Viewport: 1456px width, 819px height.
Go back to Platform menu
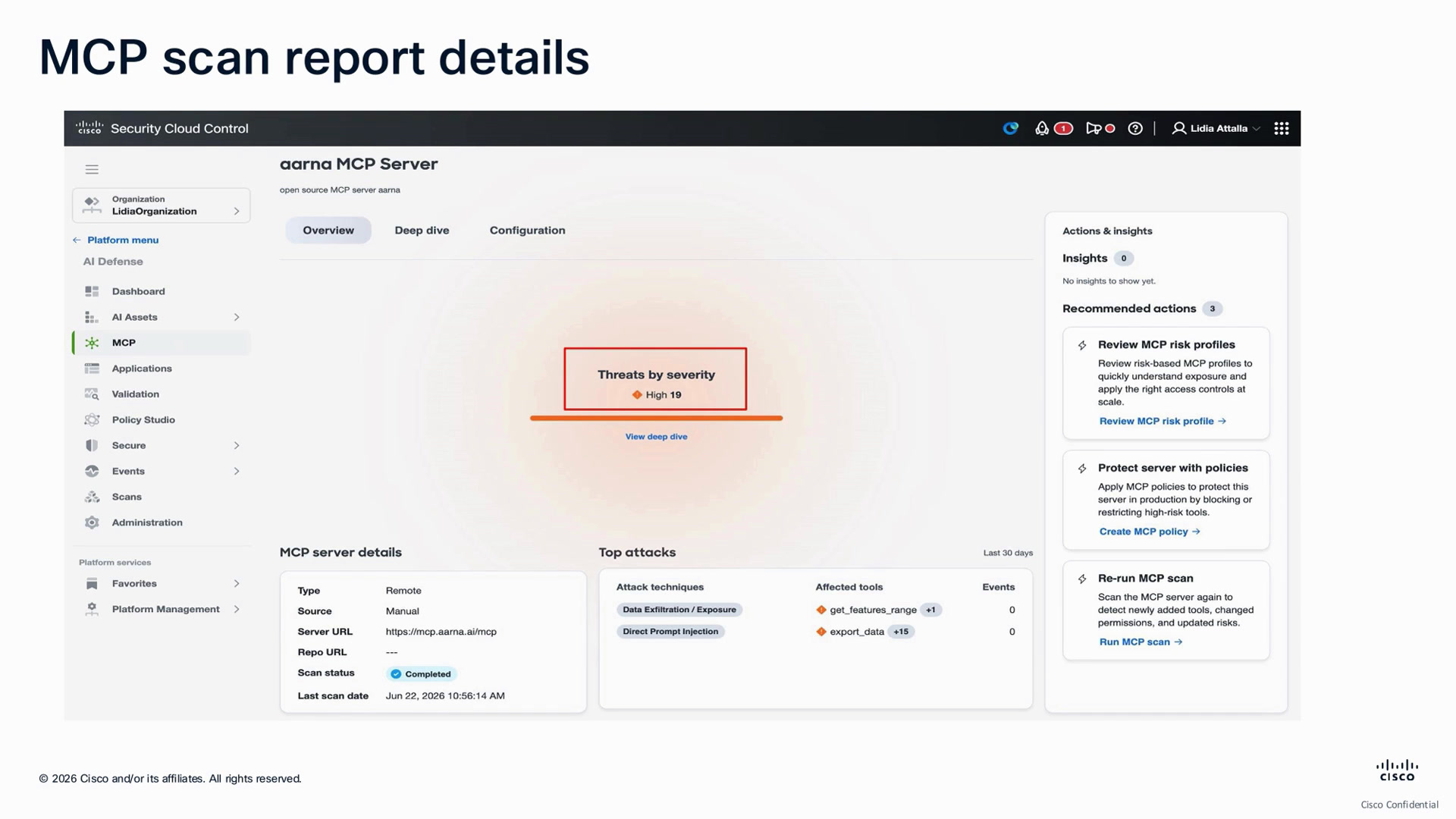click(115, 240)
